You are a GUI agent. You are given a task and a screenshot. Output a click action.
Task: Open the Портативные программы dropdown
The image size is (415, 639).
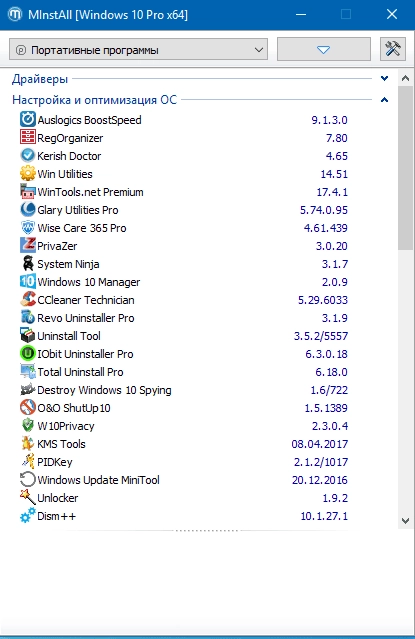(x=138, y=50)
